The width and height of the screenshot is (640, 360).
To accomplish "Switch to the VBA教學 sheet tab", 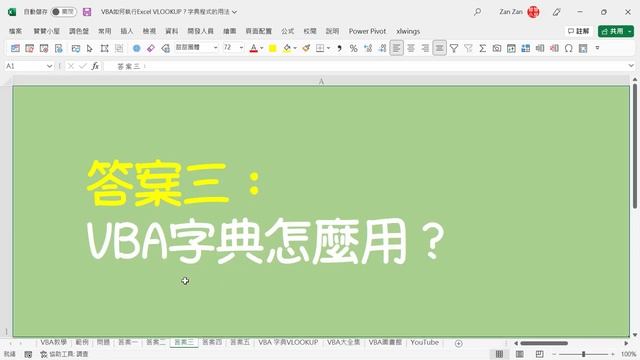I will click(53, 342).
